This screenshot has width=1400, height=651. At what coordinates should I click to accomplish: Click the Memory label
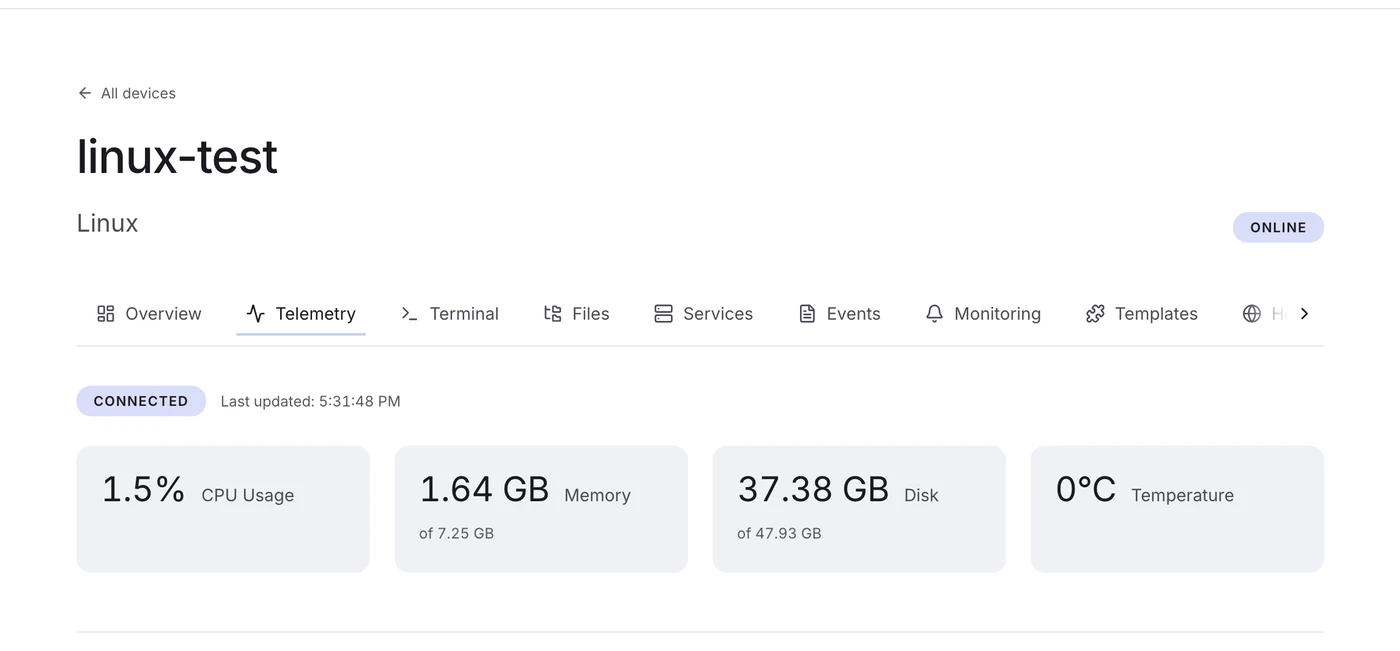[597, 495]
